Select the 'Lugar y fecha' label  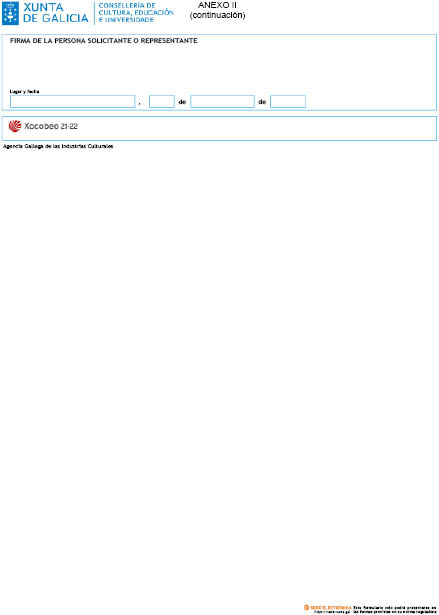[x=24, y=92]
